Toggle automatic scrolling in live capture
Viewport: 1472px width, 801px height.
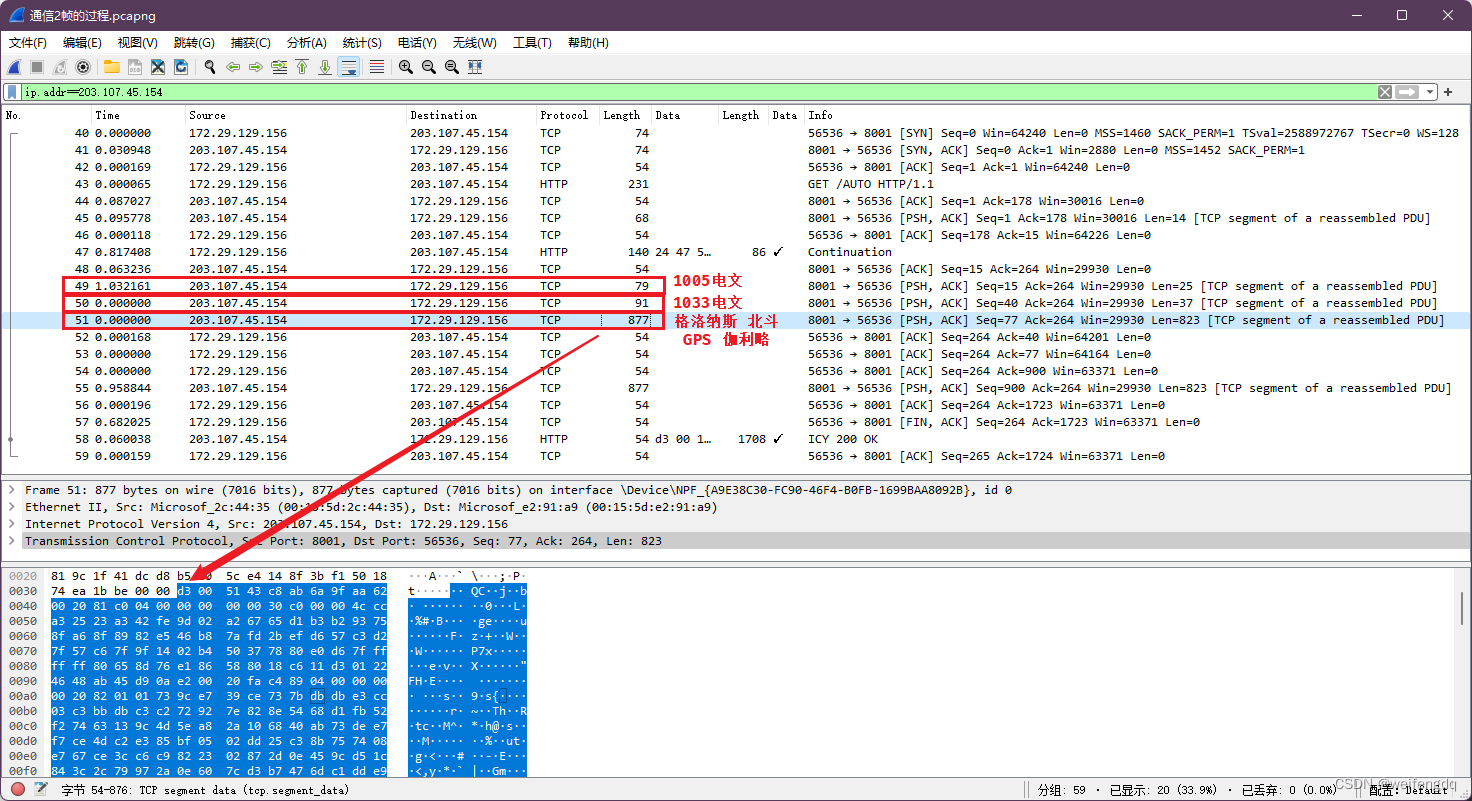pyautogui.click(x=350, y=66)
